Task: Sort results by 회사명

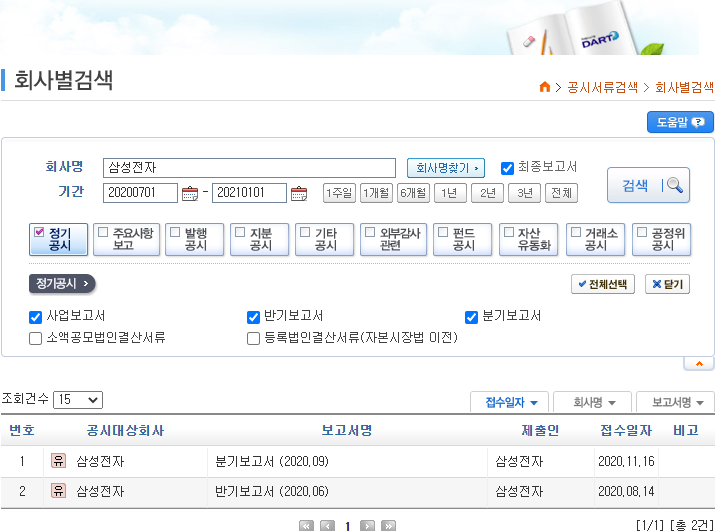Action: click(x=593, y=402)
